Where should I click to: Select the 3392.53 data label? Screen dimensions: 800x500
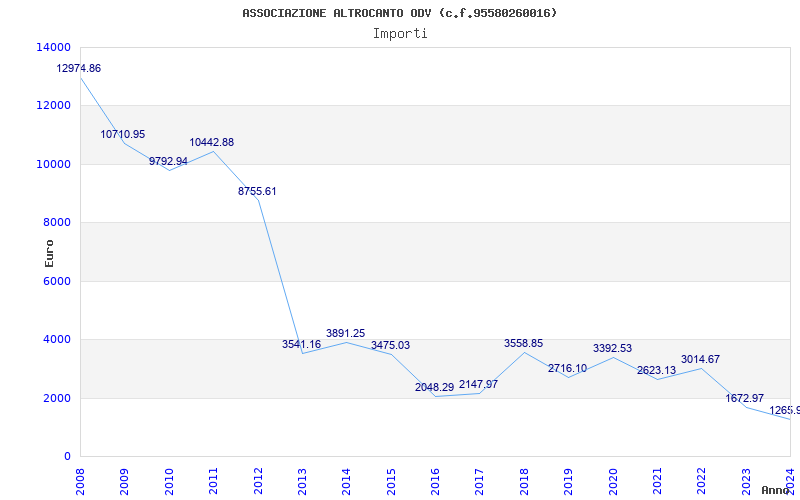coord(612,348)
